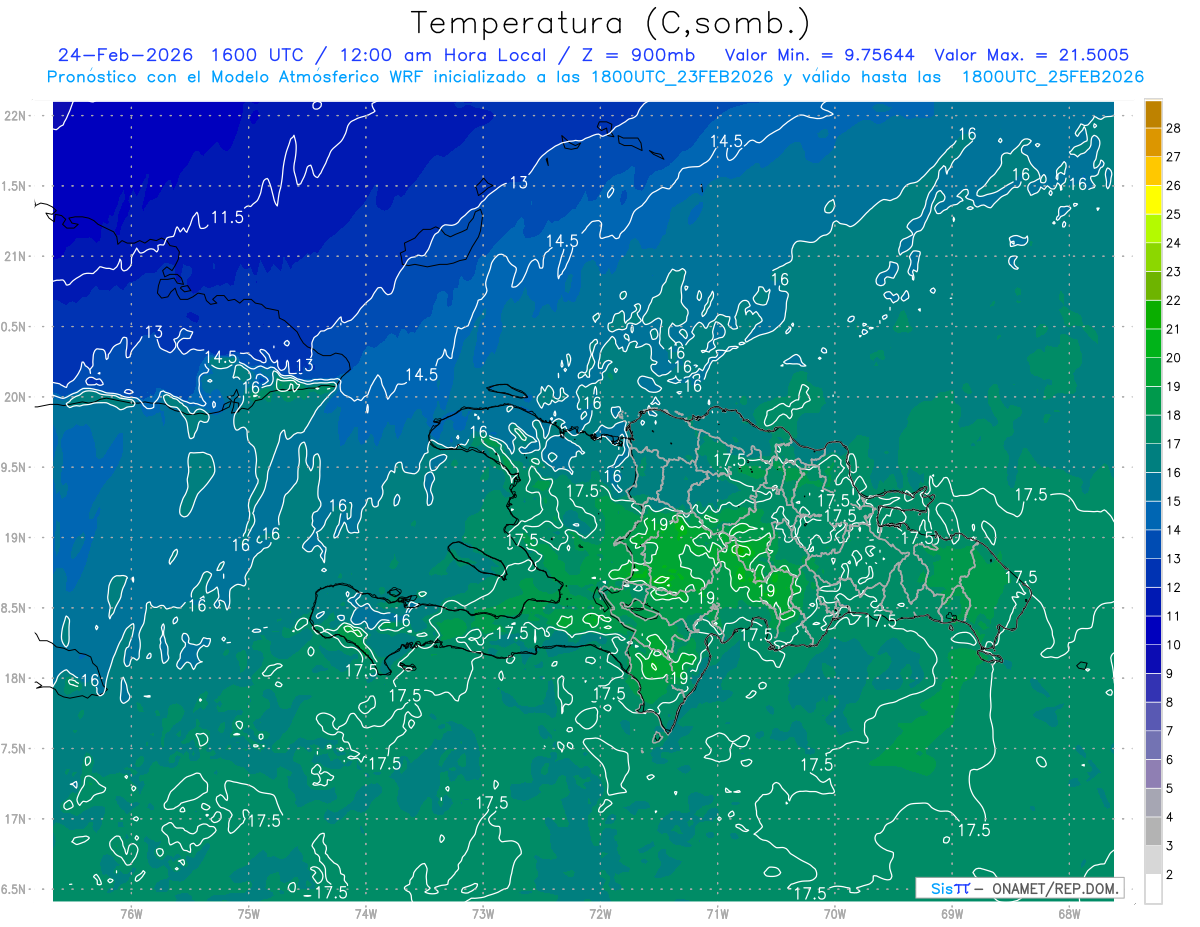
Task: Click the '27' color scale label
Action: coord(1175,157)
